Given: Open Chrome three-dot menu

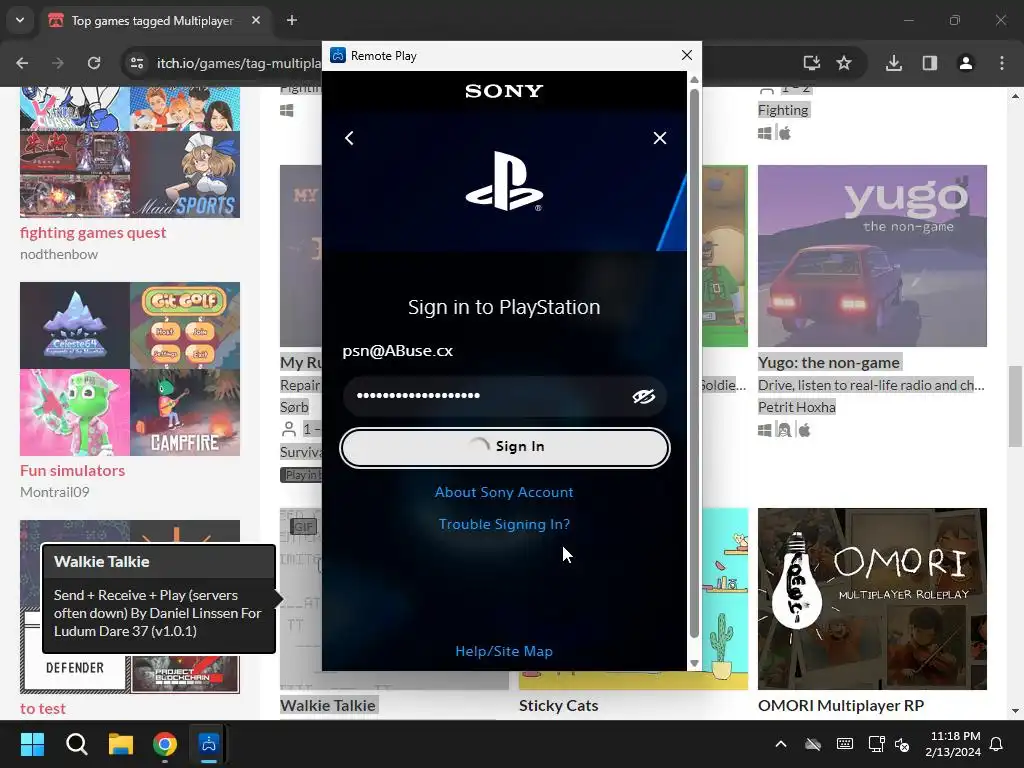Looking at the screenshot, I should (1002, 63).
